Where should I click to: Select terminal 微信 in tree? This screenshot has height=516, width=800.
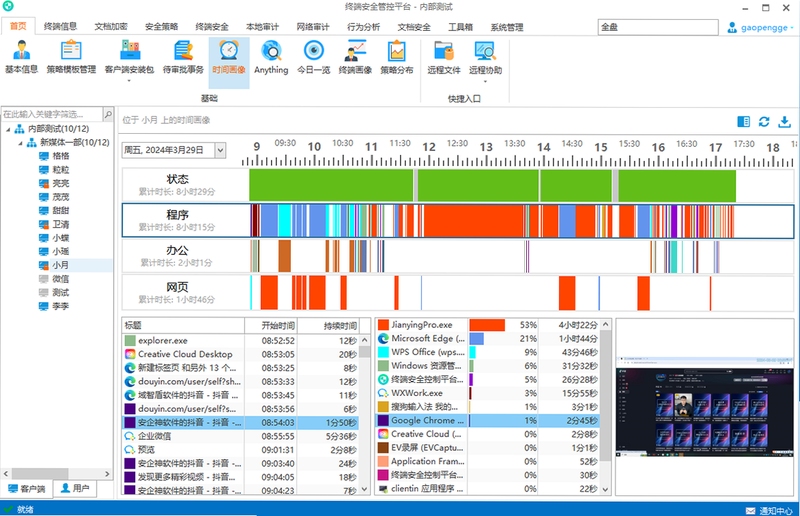coord(60,279)
